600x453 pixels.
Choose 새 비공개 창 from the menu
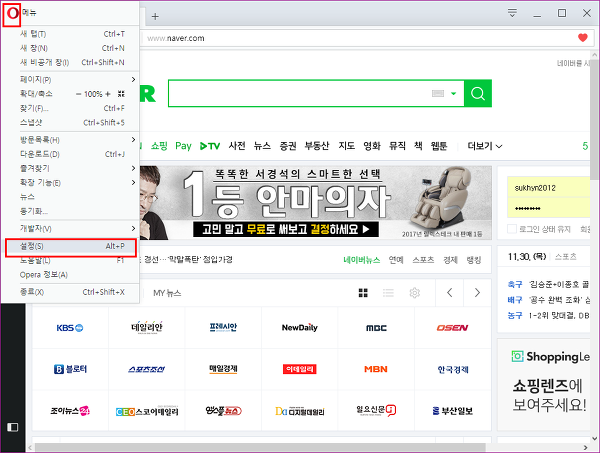(70, 62)
